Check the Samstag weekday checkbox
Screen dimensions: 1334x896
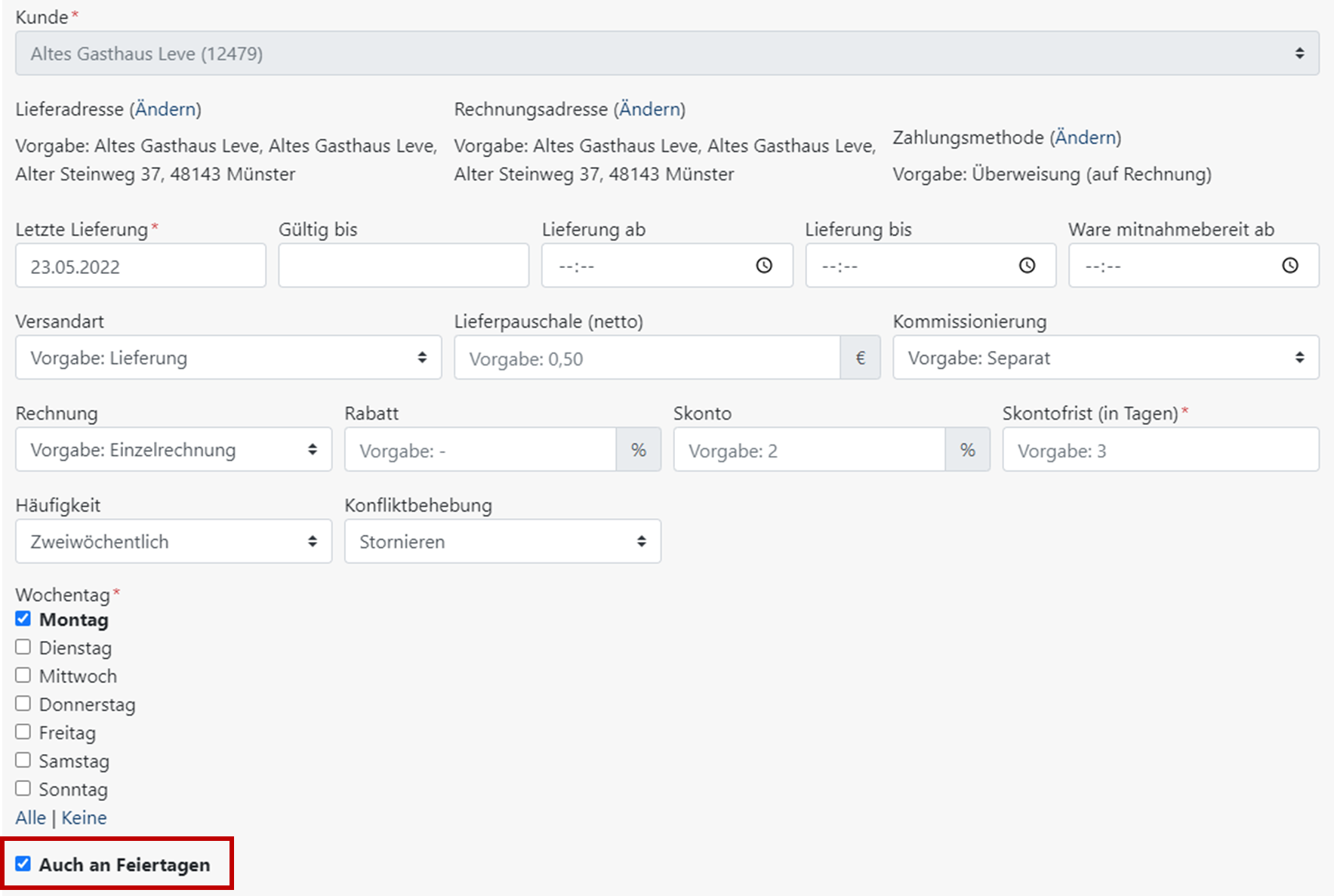[23, 760]
